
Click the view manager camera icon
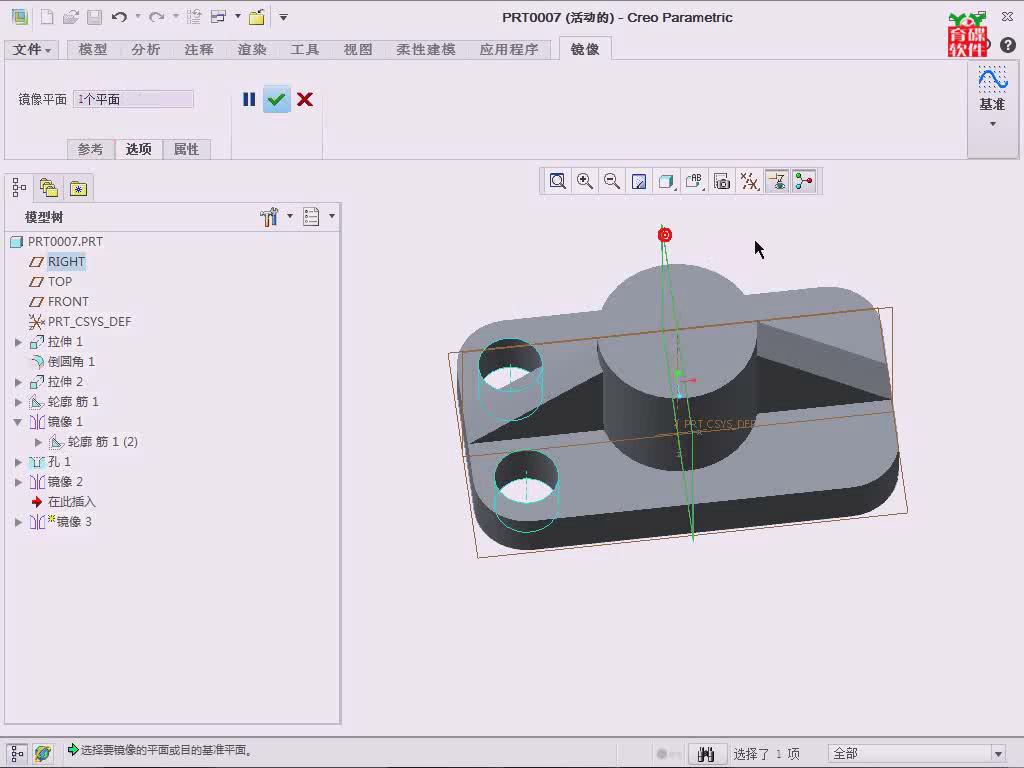point(722,181)
